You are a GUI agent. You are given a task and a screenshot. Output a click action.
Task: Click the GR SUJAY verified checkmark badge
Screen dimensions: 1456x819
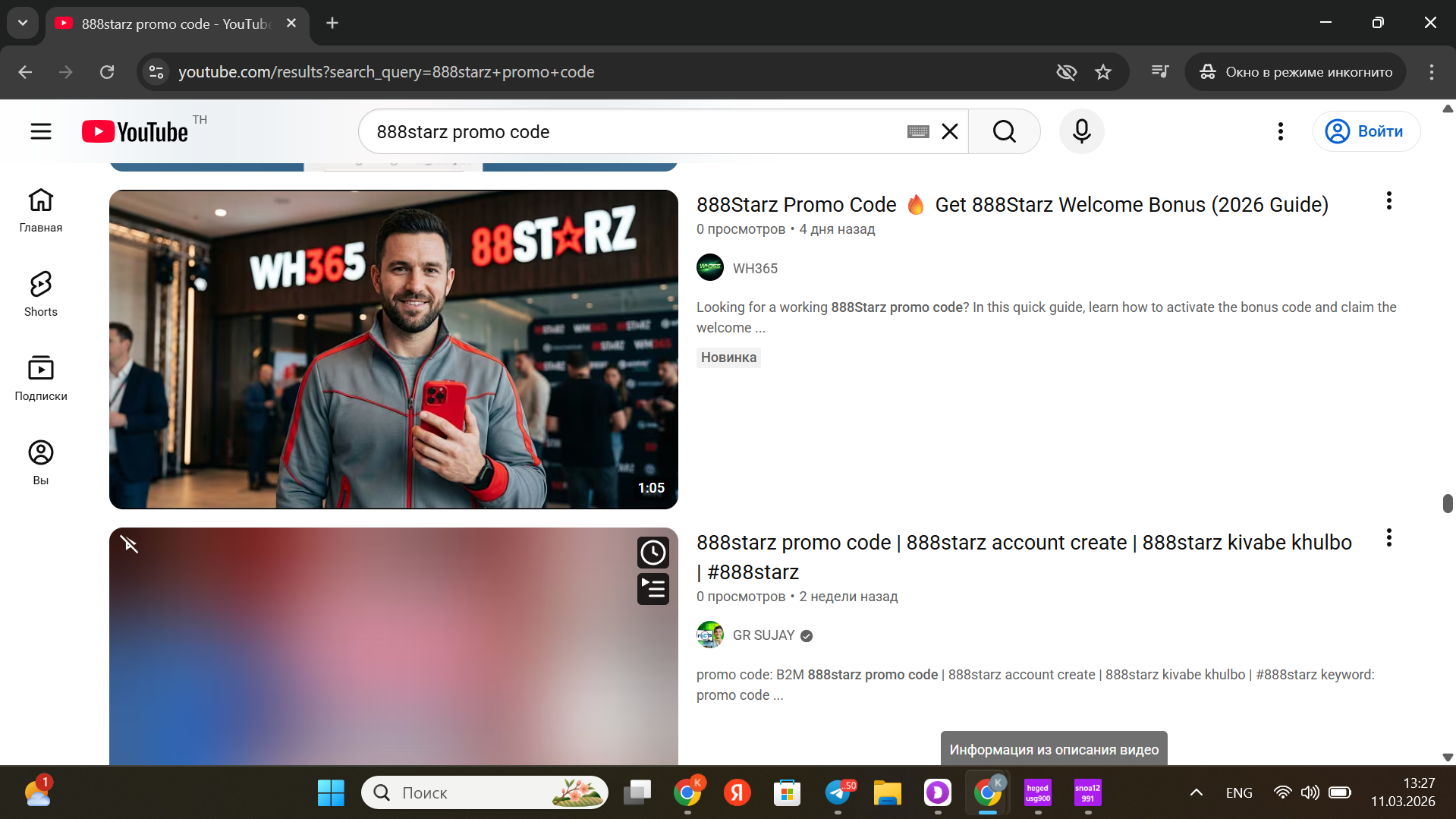point(807,636)
